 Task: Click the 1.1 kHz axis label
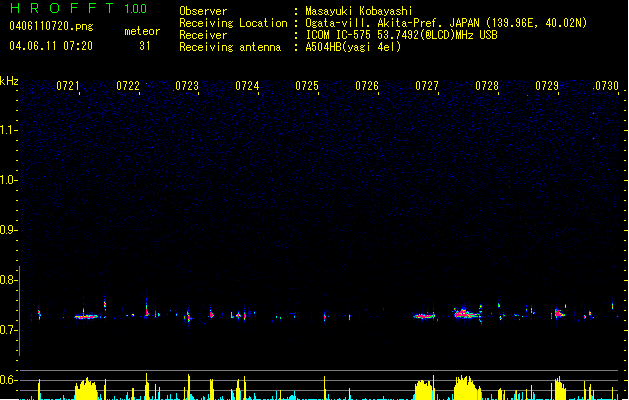[x=8, y=130]
